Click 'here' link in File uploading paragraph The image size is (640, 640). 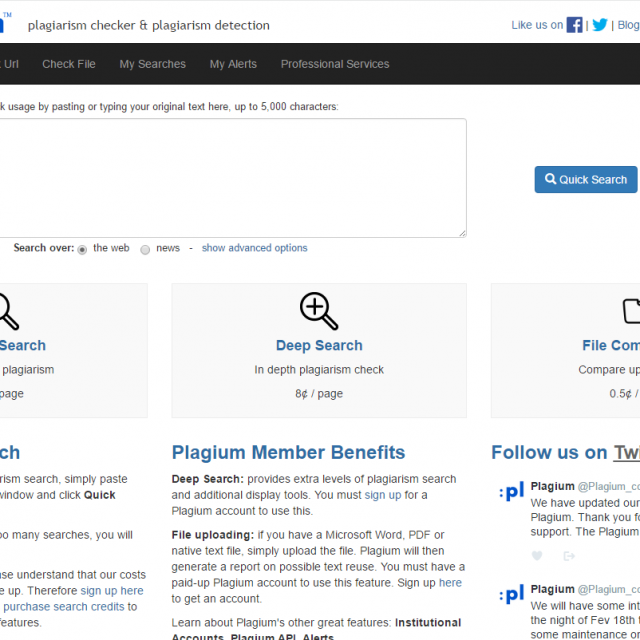[x=450, y=582]
